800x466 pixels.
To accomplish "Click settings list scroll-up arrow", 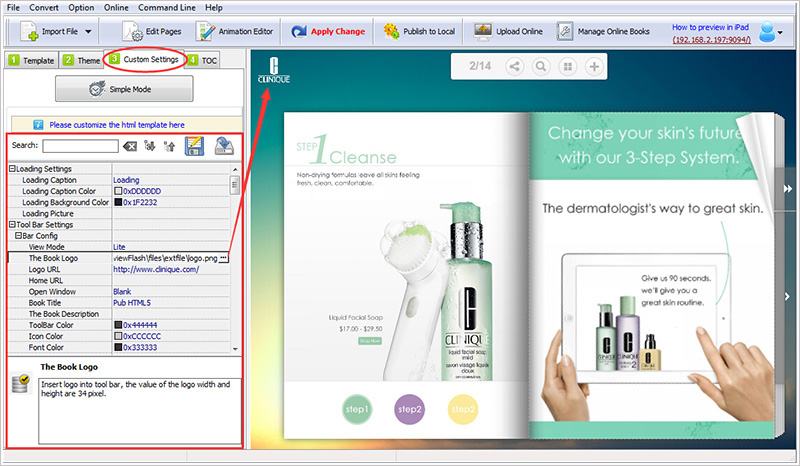I will click(x=235, y=169).
